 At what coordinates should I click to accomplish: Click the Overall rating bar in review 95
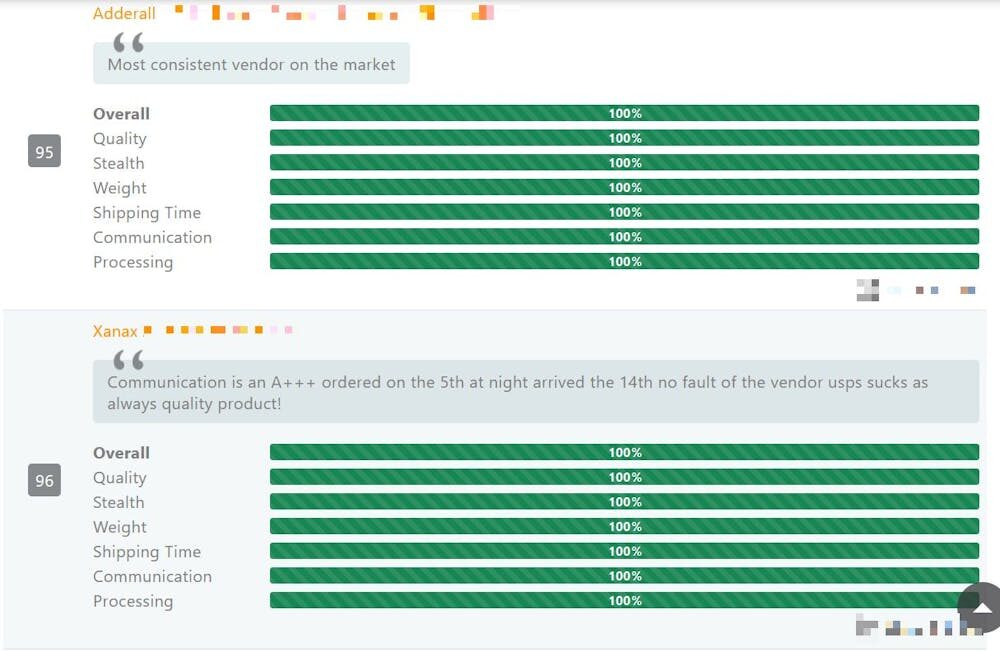click(624, 114)
